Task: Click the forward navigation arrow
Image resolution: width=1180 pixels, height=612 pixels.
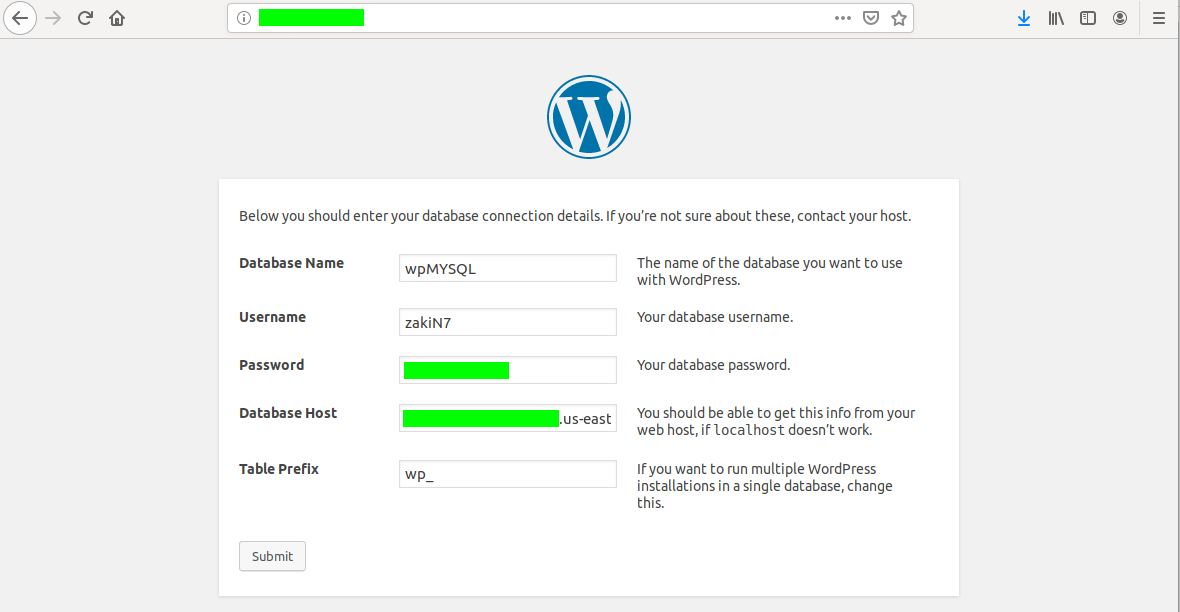Action: [53, 18]
